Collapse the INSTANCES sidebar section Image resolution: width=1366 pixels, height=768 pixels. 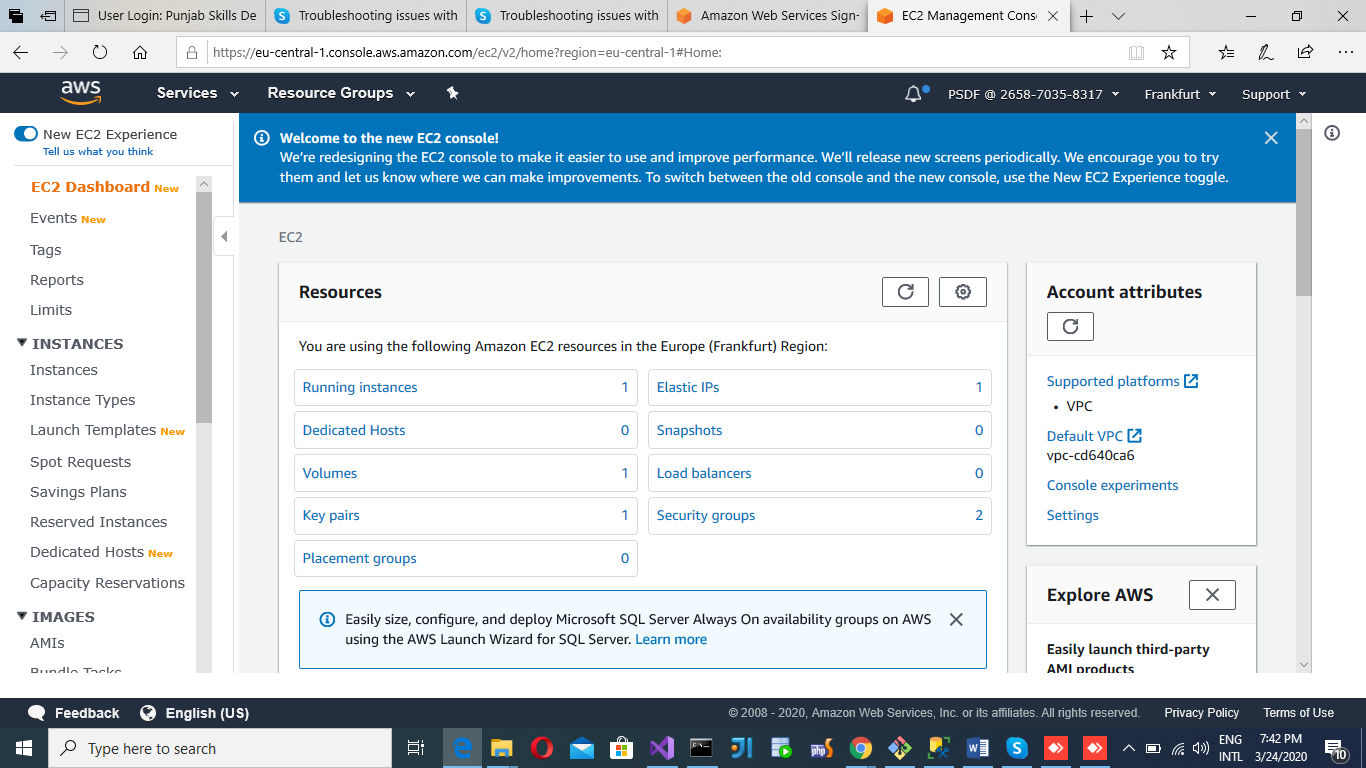click(x=22, y=343)
